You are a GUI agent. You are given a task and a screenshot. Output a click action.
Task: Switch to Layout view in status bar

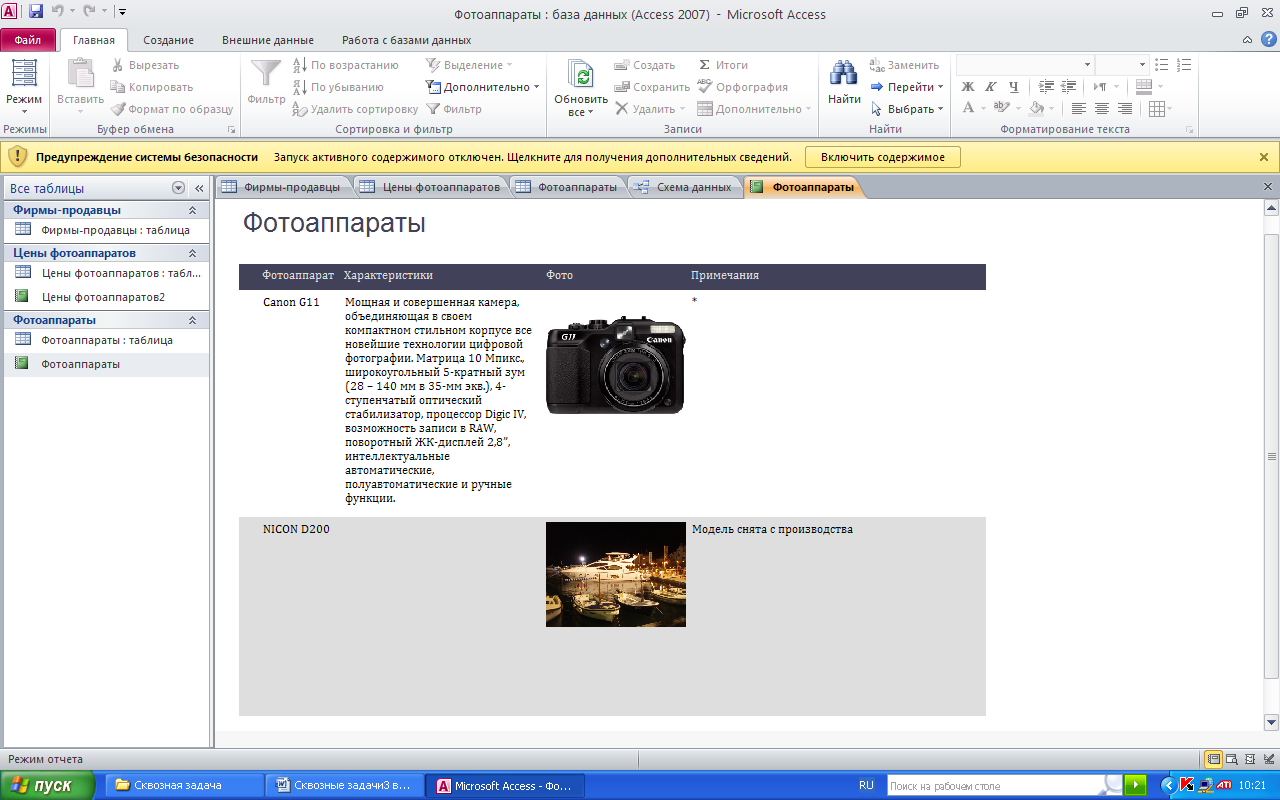click(1250, 759)
